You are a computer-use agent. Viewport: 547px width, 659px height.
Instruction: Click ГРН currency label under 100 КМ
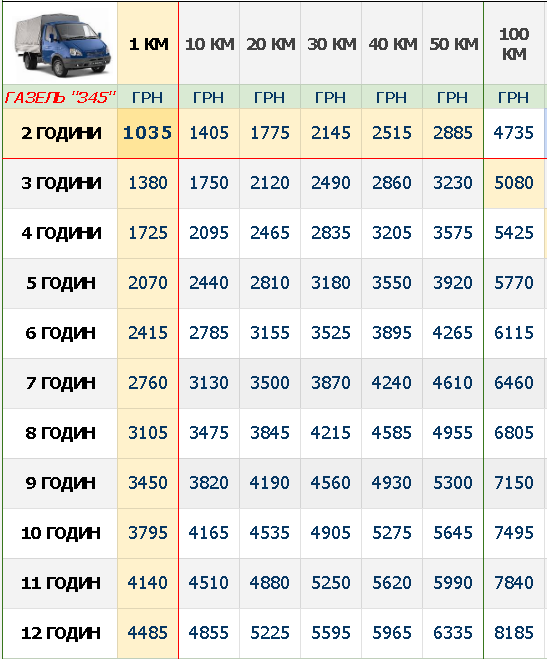pos(513,98)
